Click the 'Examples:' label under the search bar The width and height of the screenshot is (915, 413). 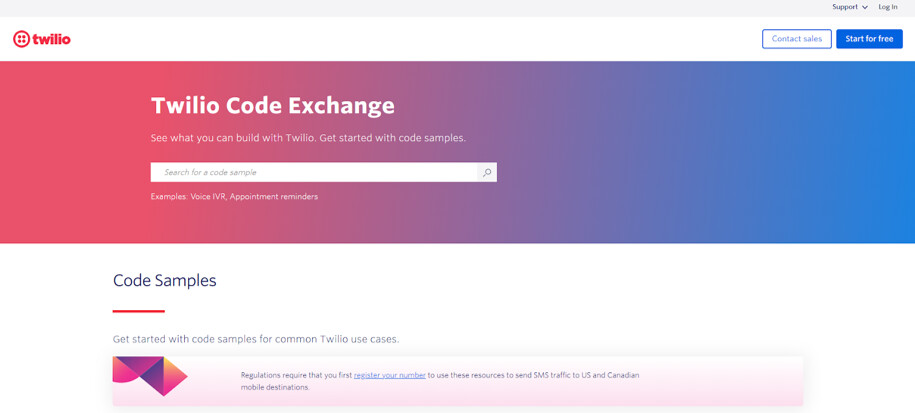tap(169, 197)
